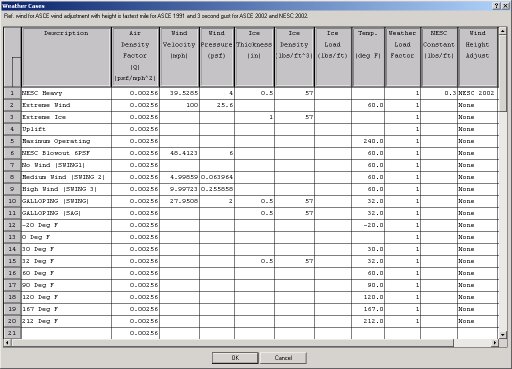Screen dimensions: 512x369
Task: Select row header number 1
Action: click(12, 93)
